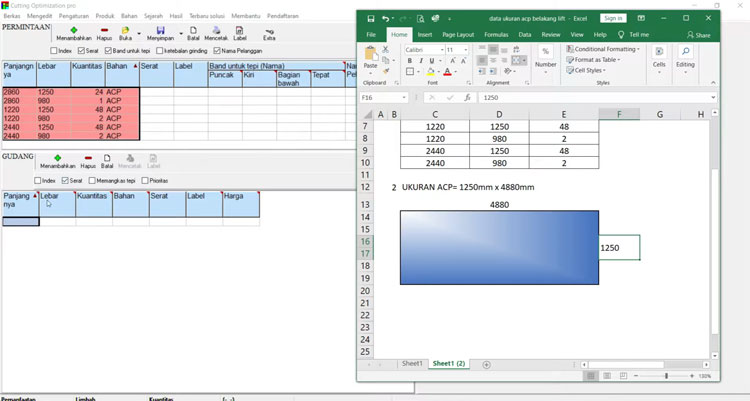750x401 pixels.
Task: Open the Calibri font name dropdown
Action: pyautogui.click(x=441, y=50)
